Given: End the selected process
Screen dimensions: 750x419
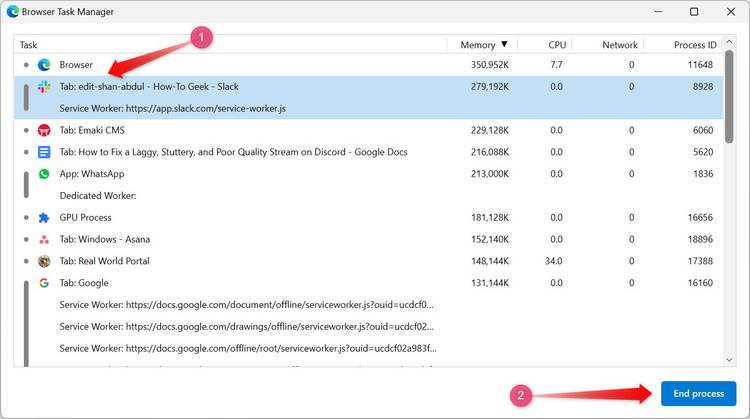Looking at the screenshot, I should 698,394.
